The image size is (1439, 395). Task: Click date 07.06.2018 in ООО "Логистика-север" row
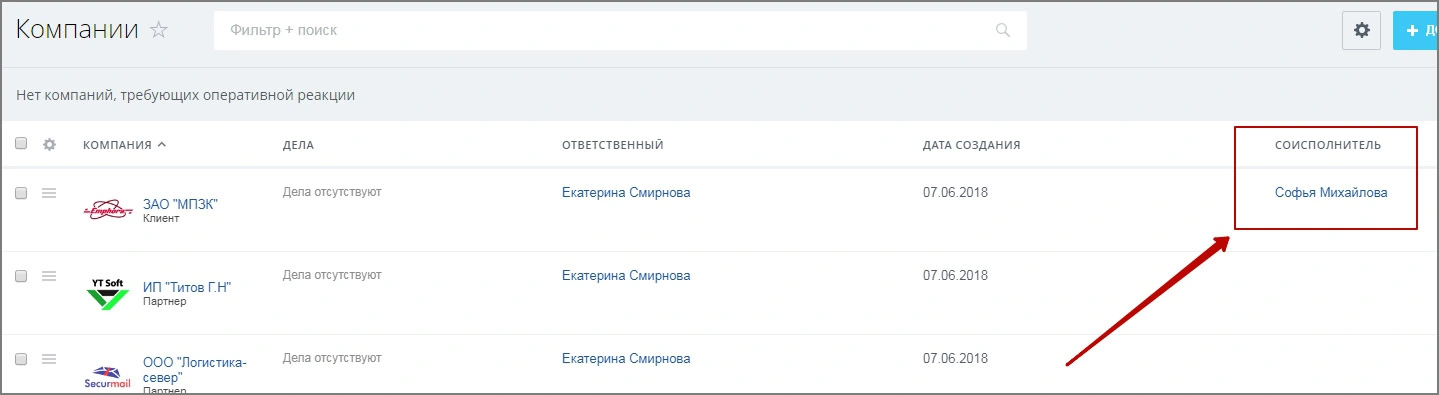[955, 358]
